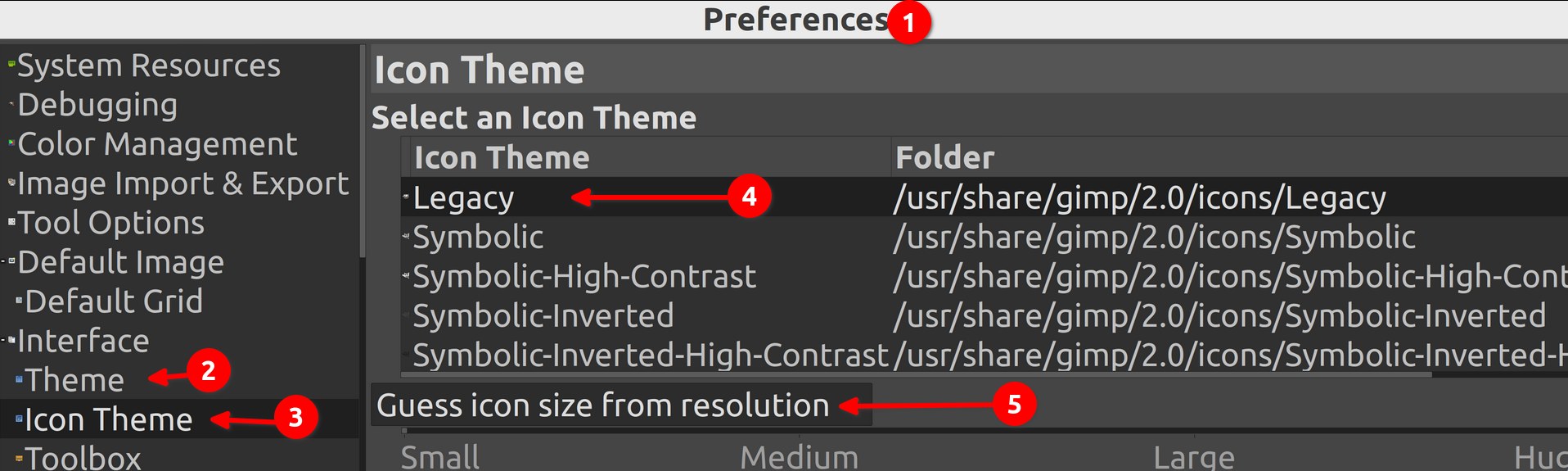This screenshot has height=471, width=1568.
Task: Collapse the Interface tree node
Action: (x=4, y=341)
